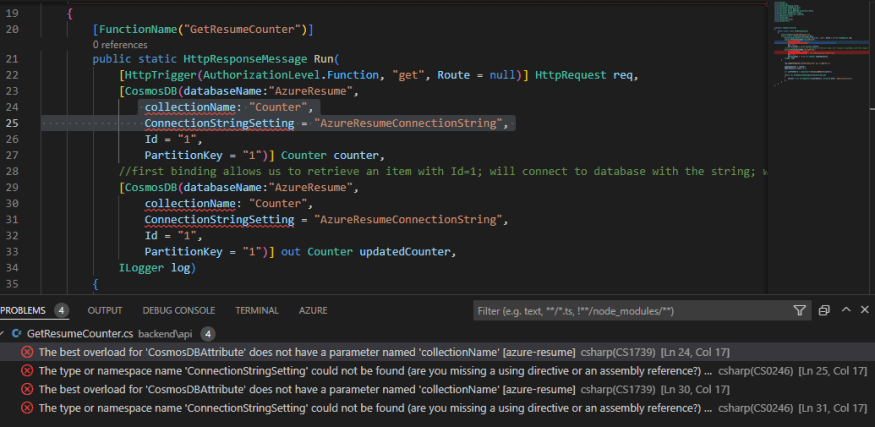The height and width of the screenshot is (427, 875).
Task: Click the 0 references code lens
Action: [120, 45]
